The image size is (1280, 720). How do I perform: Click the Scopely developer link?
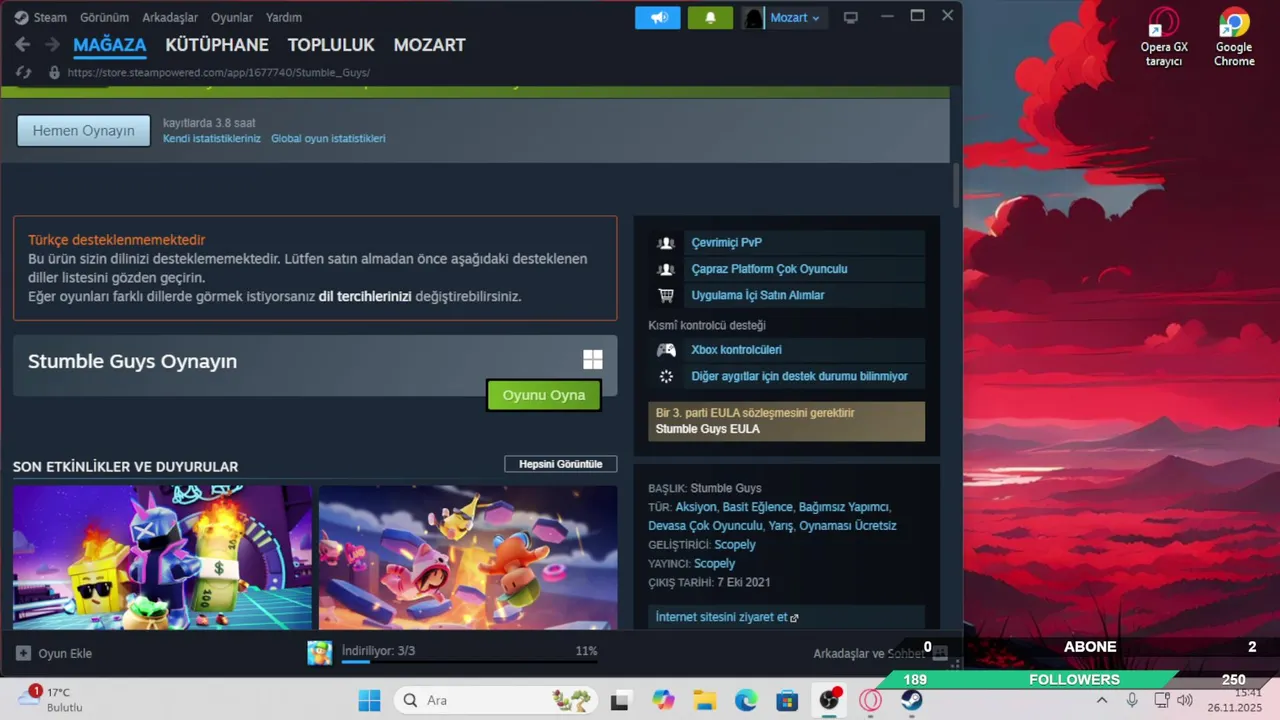click(735, 545)
